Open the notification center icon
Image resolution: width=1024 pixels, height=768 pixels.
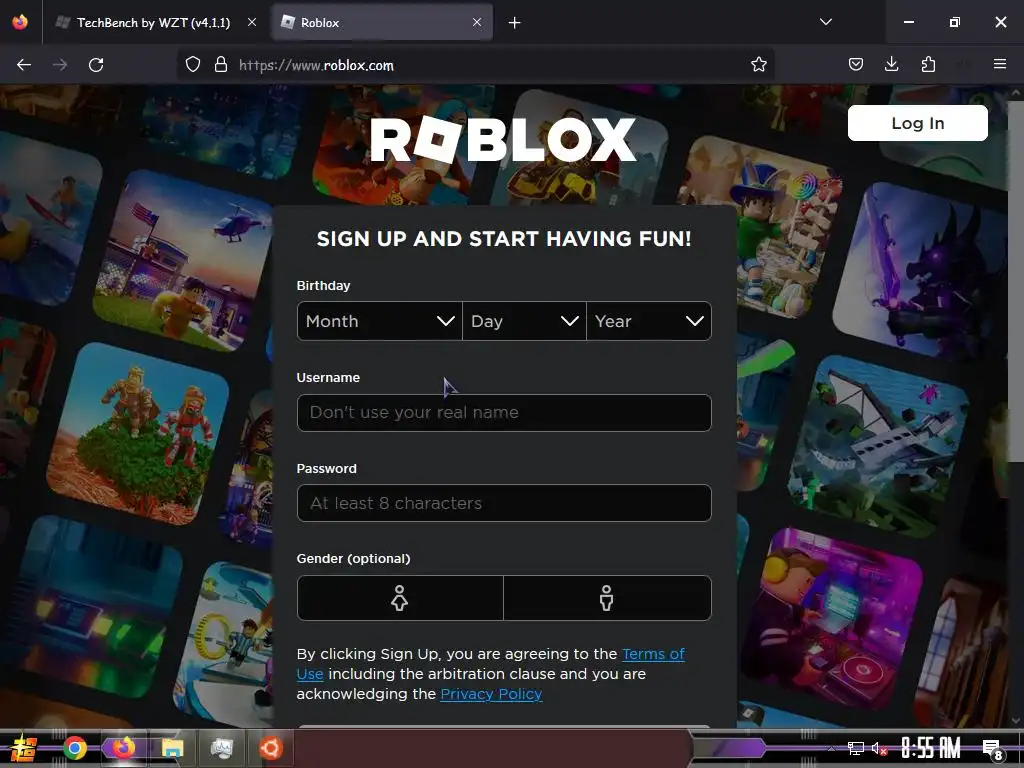(x=993, y=750)
